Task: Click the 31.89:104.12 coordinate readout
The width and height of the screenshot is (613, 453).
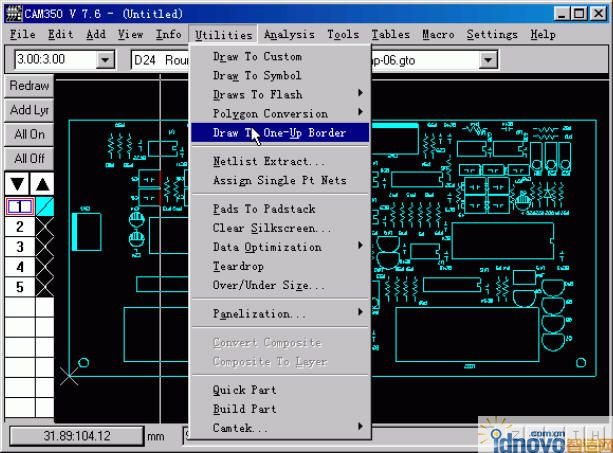Action: (x=77, y=436)
